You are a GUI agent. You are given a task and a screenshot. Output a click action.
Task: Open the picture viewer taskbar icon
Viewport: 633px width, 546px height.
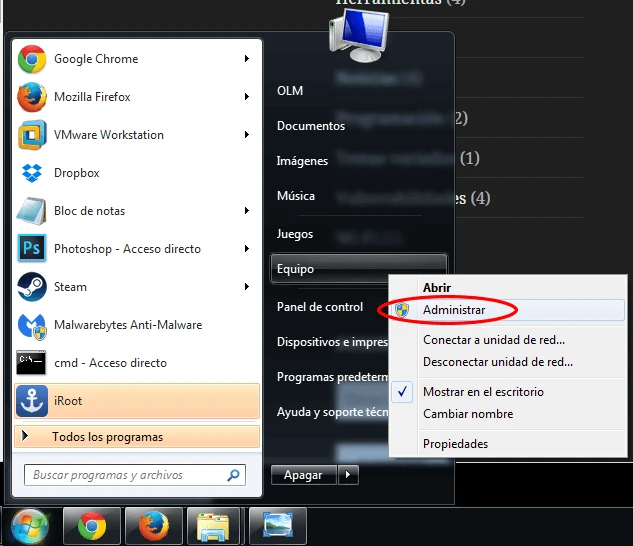click(278, 526)
